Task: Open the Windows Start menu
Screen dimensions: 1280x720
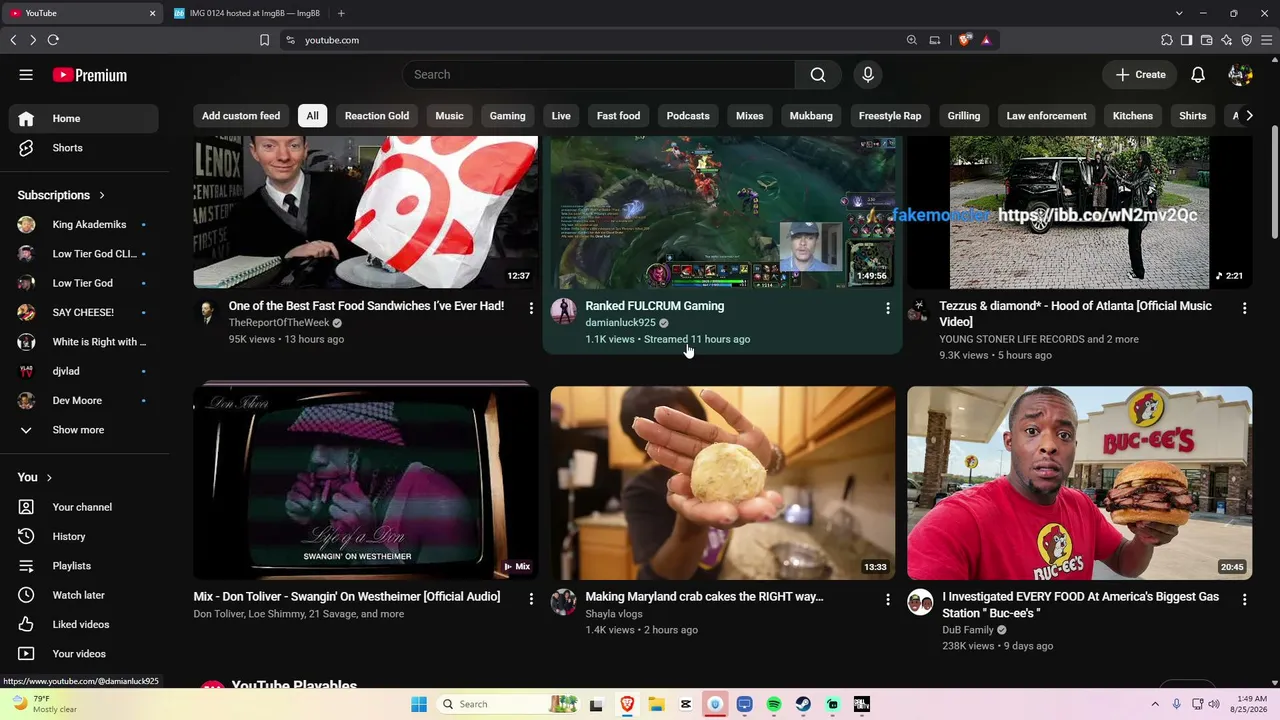Action: [419, 704]
